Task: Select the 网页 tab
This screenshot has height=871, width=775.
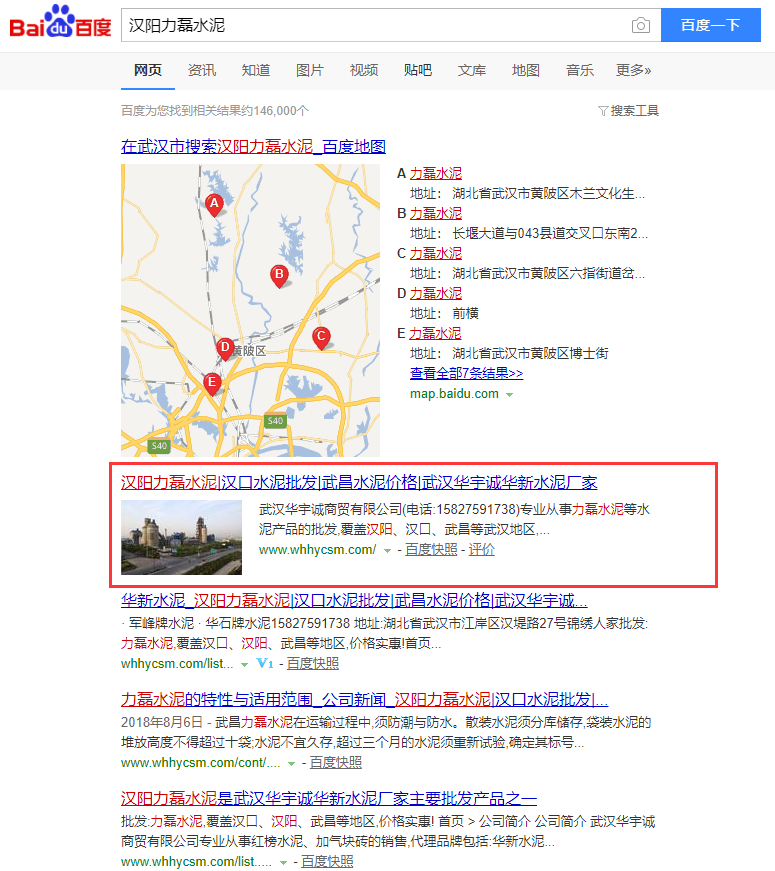Action: pyautogui.click(x=148, y=71)
